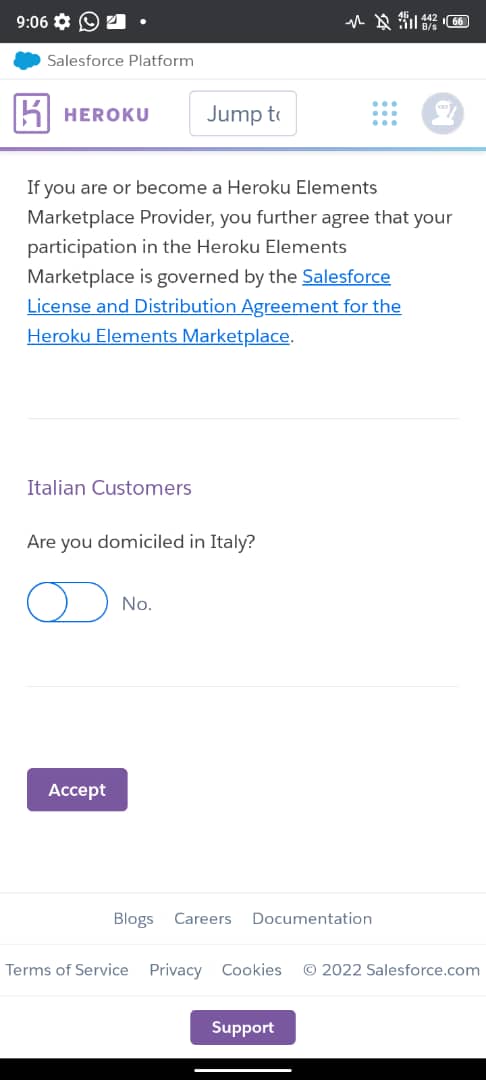Click the HEROKU wordmark text

tap(107, 114)
